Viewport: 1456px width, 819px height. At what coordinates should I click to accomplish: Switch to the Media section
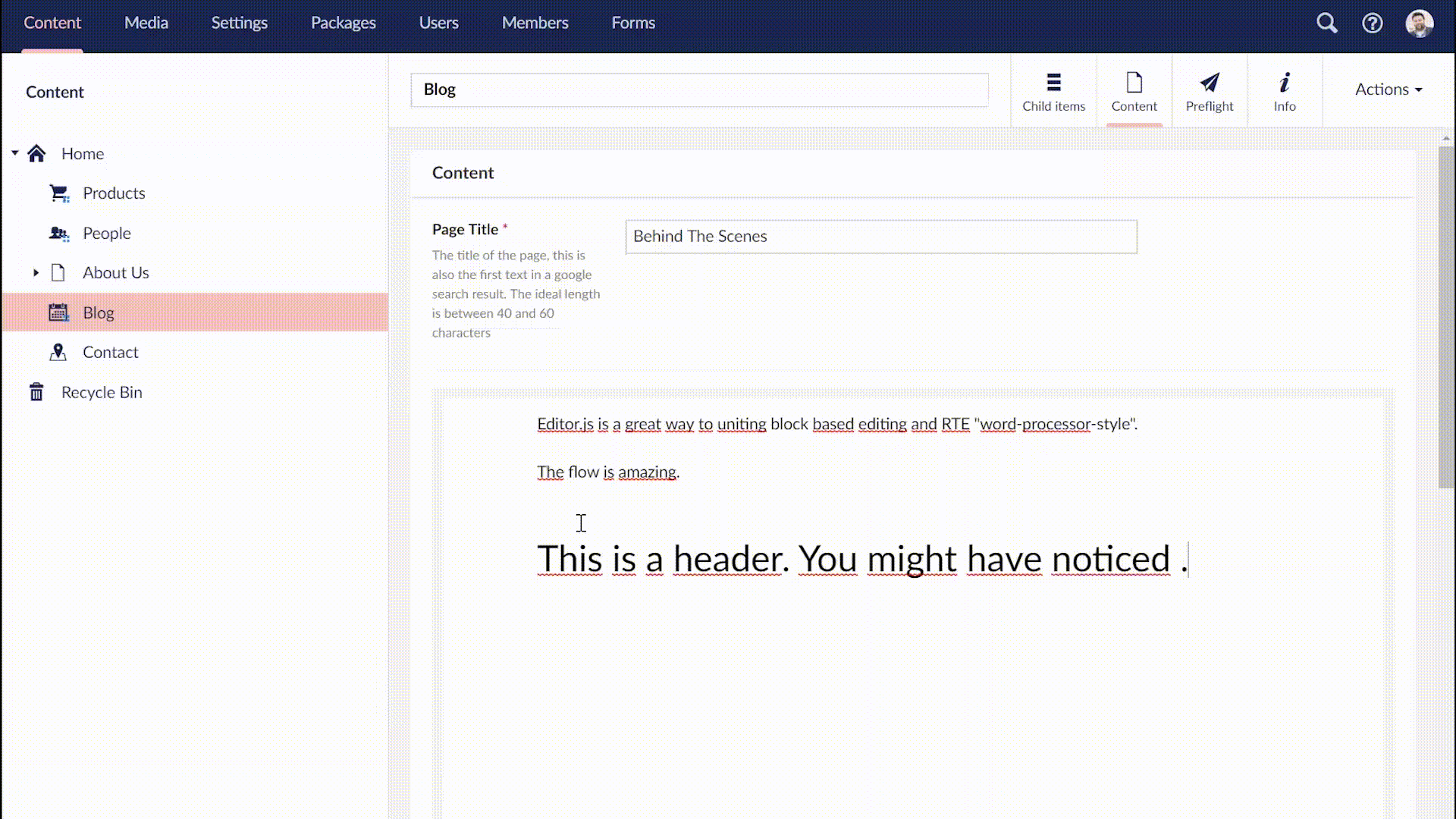point(146,23)
